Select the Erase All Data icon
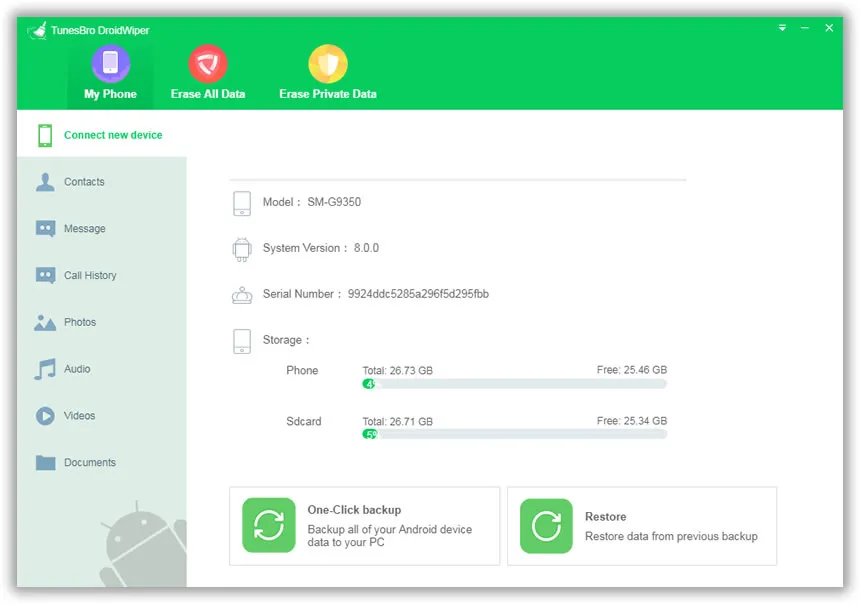The image size is (860, 604). pyautogui.click(x=207, y=64)
